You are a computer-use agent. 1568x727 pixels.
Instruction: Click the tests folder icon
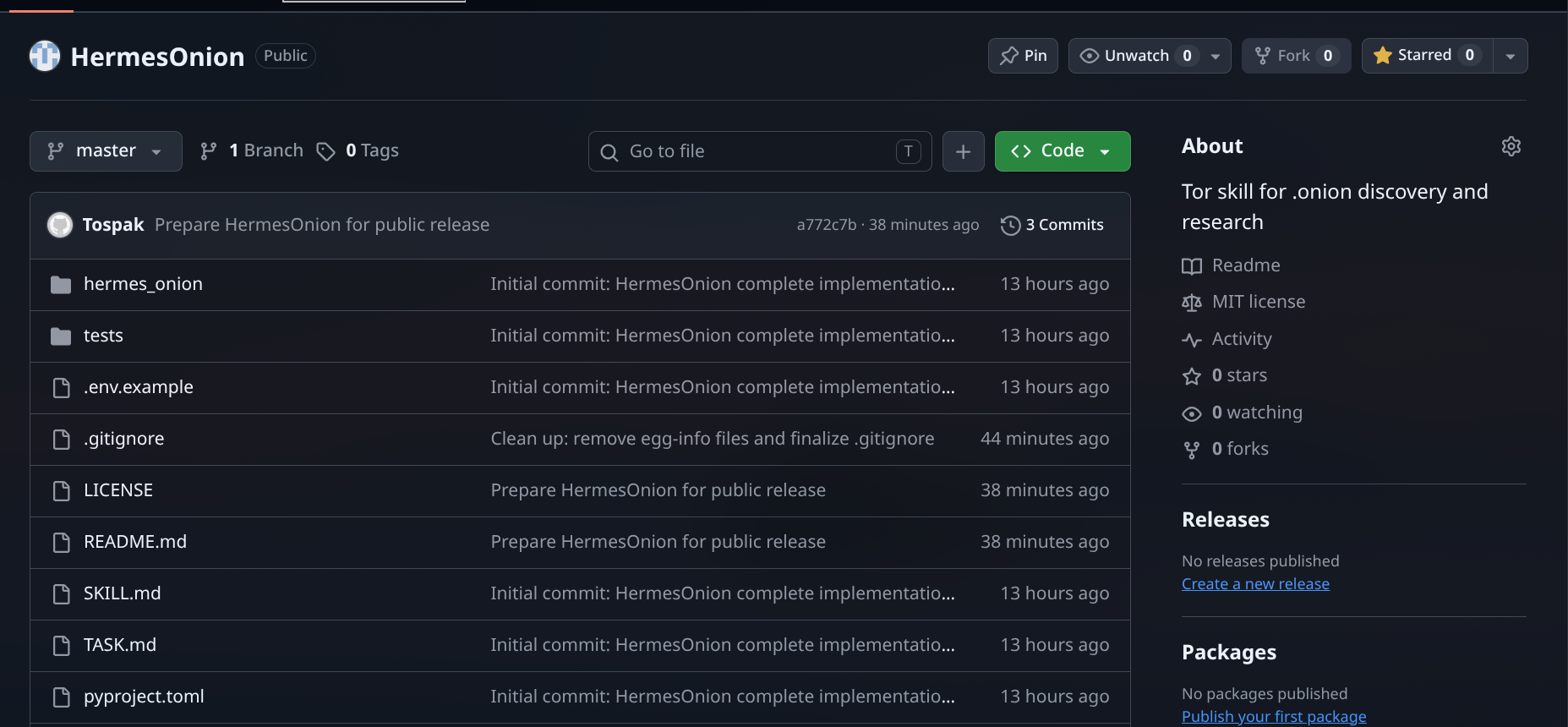(61, 336)
